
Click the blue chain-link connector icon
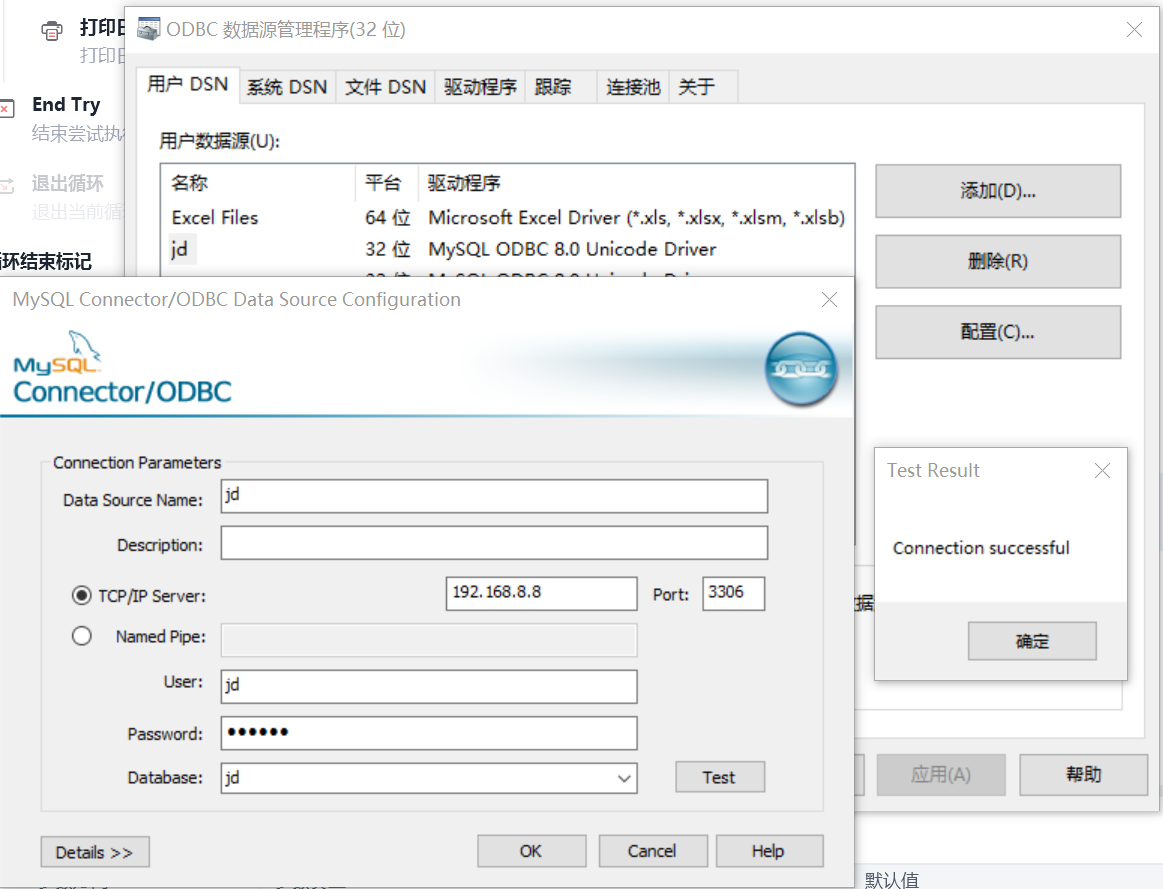click(x=801, y=369)
